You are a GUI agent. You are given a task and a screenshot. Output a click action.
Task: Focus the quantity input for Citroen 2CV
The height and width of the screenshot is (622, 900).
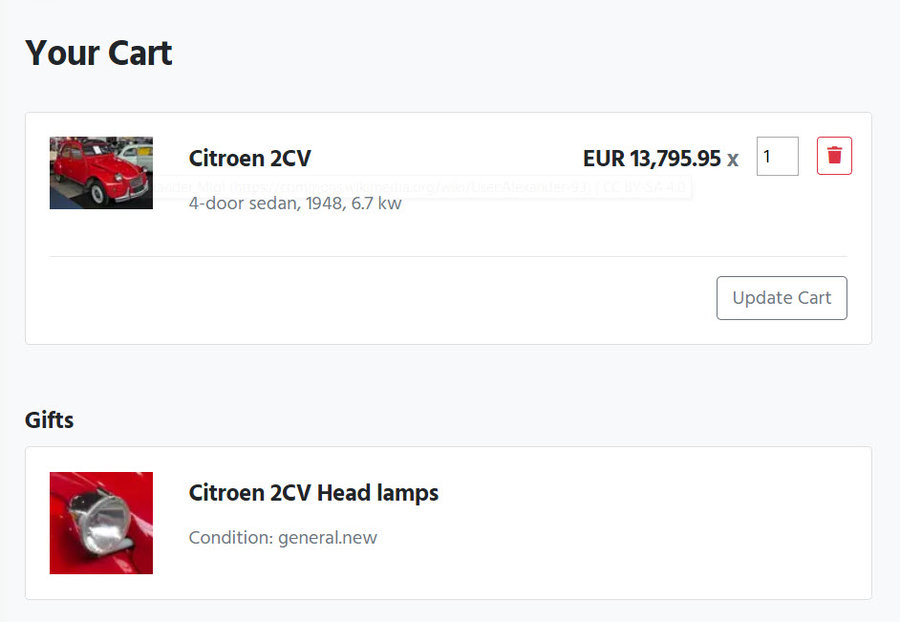pos(777,157)
